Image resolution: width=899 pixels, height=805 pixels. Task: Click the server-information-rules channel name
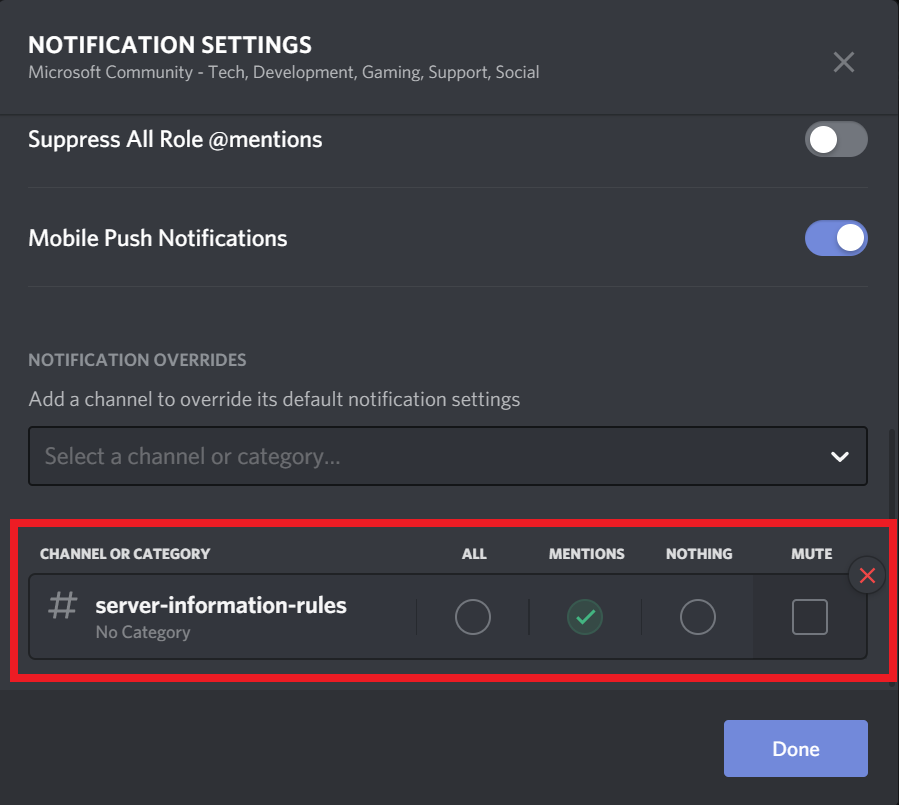tap(221, 605)
